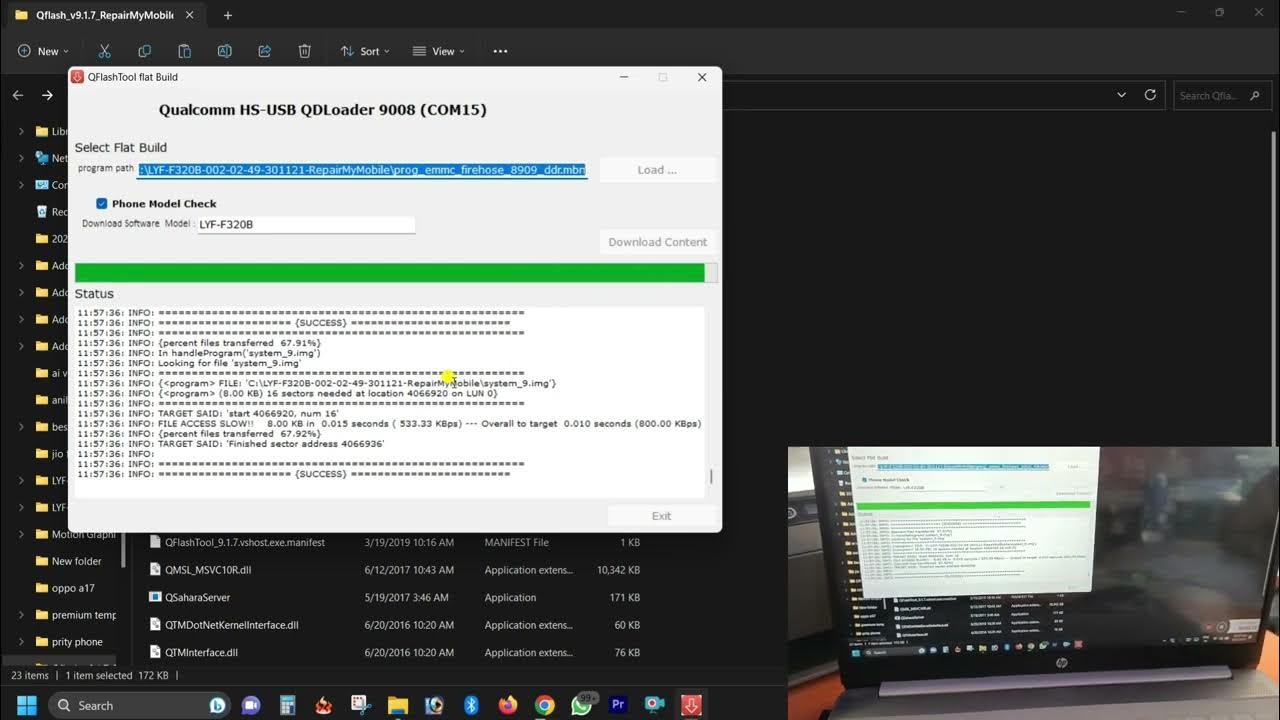
Task: Open the address bar history dropdown
Action: (x=1121, y=95)
